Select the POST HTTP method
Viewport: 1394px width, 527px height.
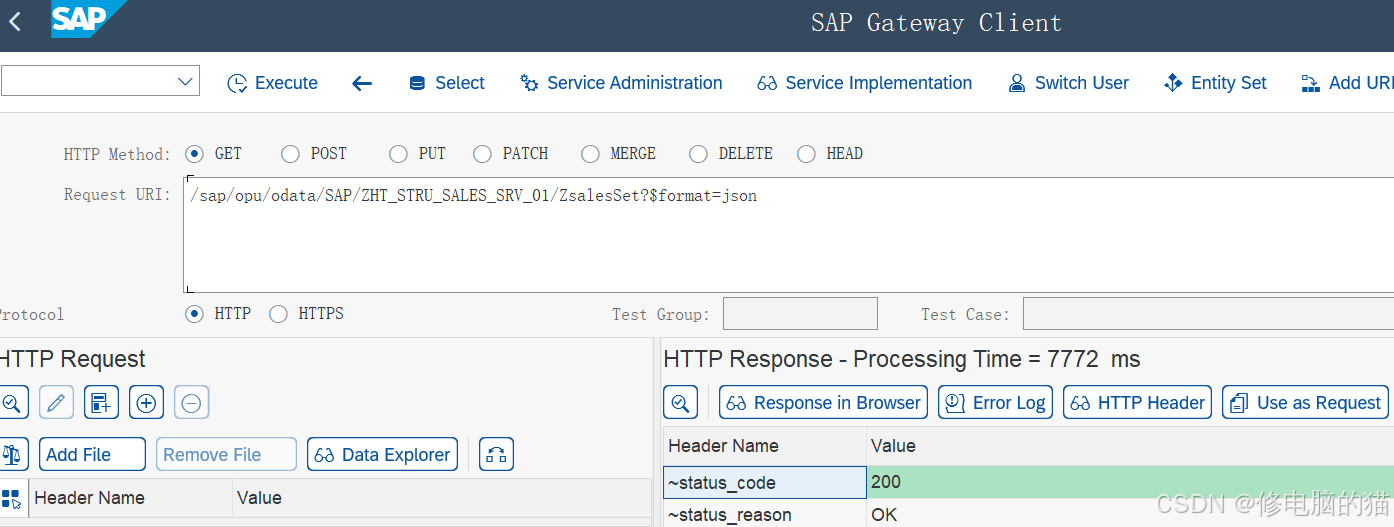point(291,154)
